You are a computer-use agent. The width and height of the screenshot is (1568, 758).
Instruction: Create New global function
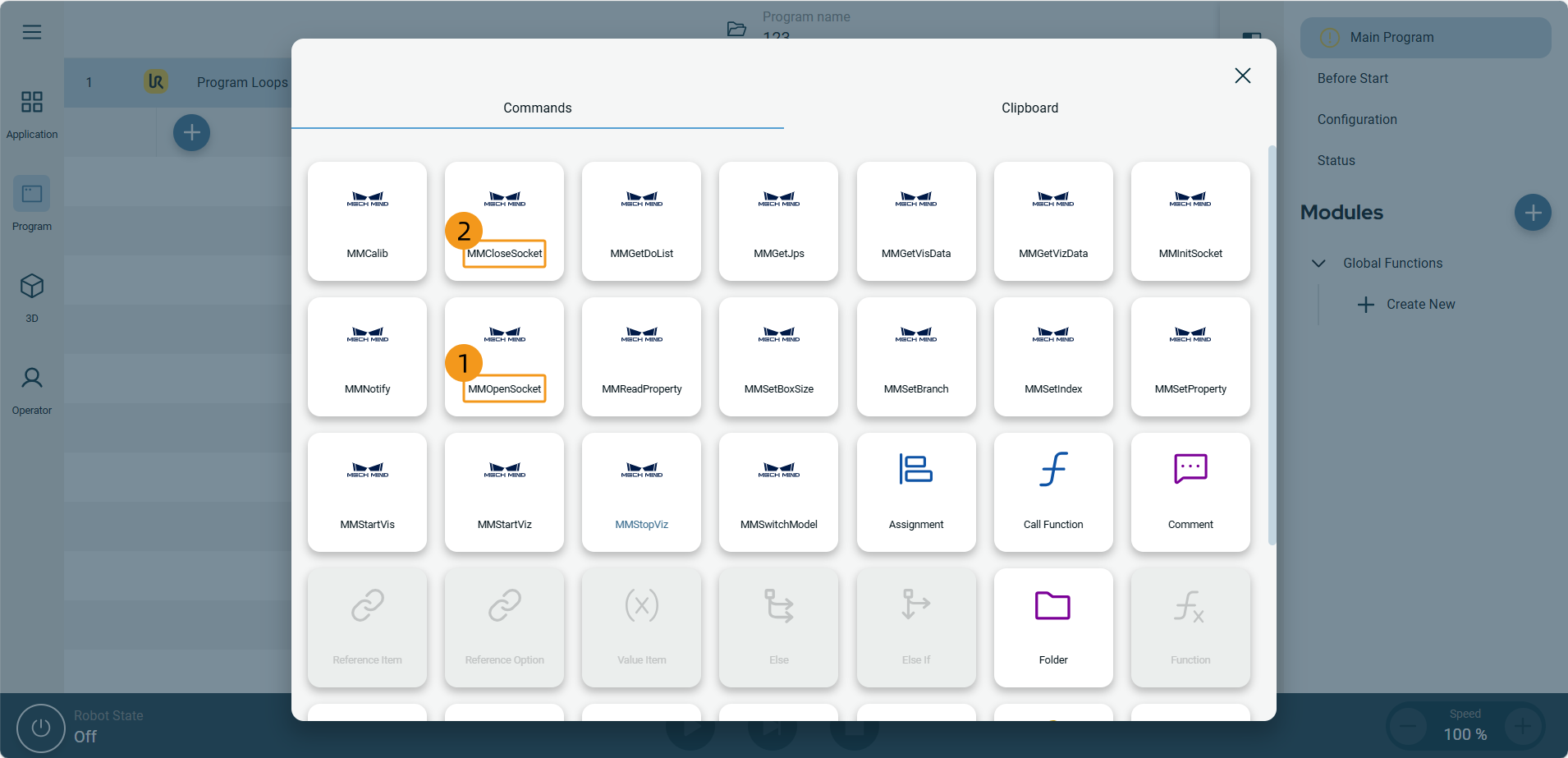(1406, 305)
